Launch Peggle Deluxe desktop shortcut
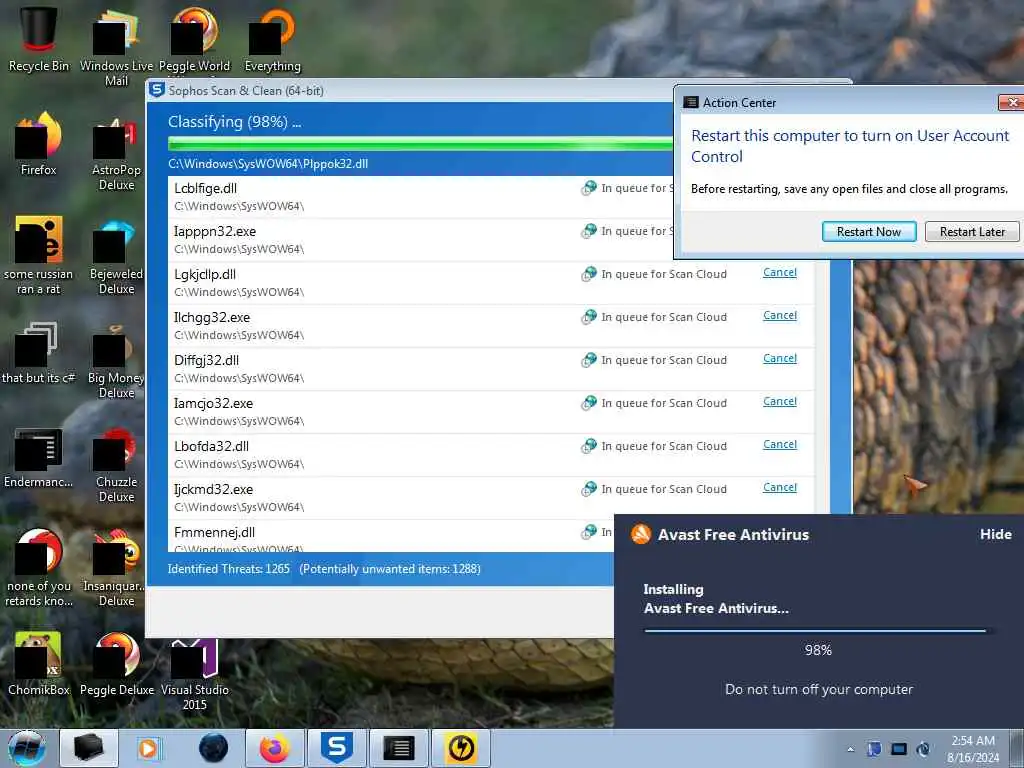Screen dimensions: 1024x768 coord(116,664)
